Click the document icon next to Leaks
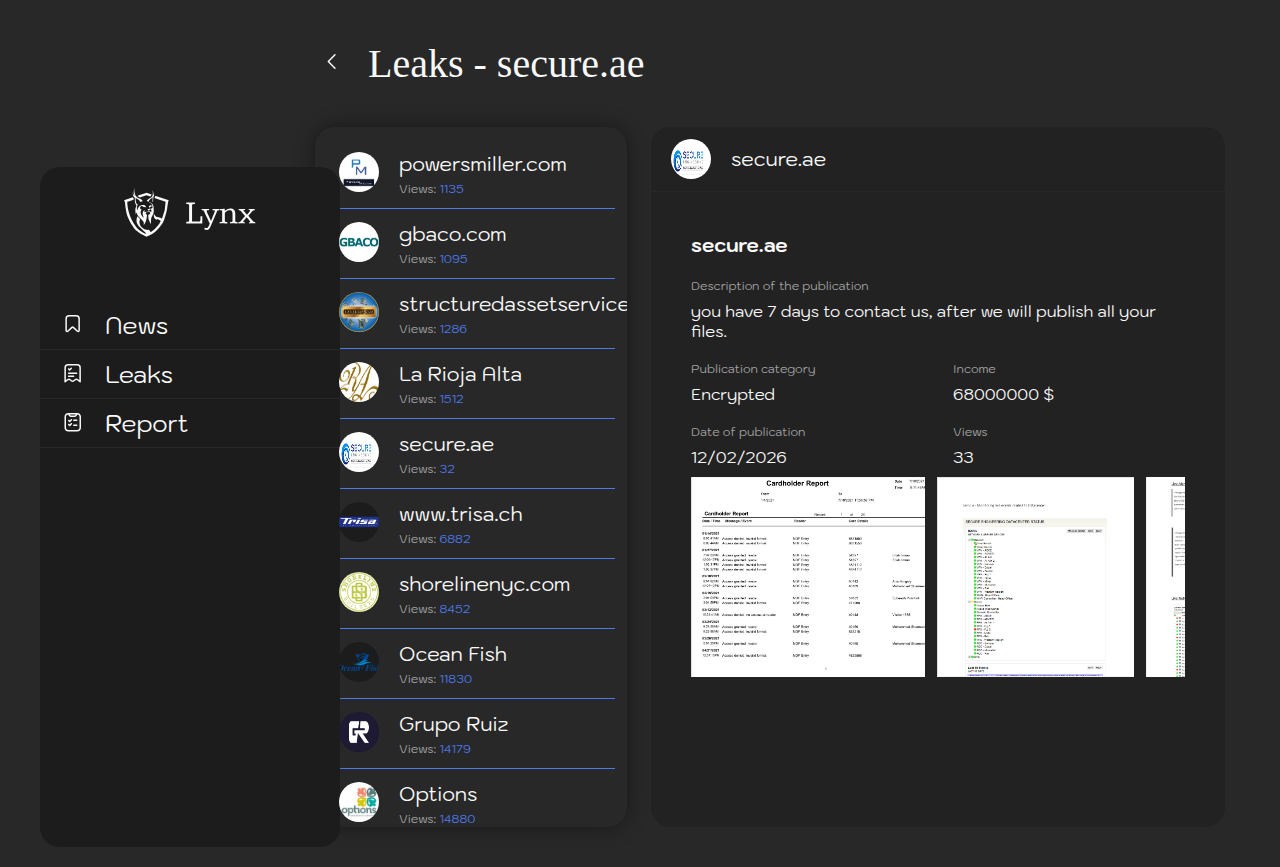1280x867 pixels. pos(73,374)
